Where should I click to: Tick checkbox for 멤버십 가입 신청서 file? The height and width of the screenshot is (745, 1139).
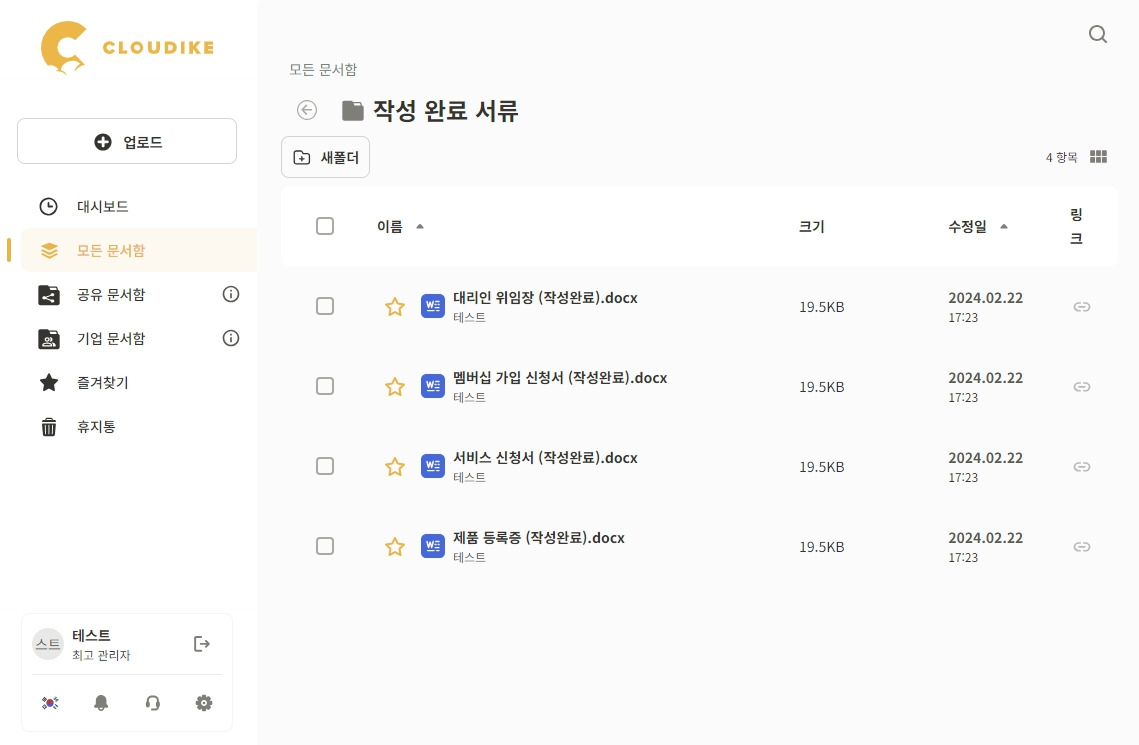point(325,386)
